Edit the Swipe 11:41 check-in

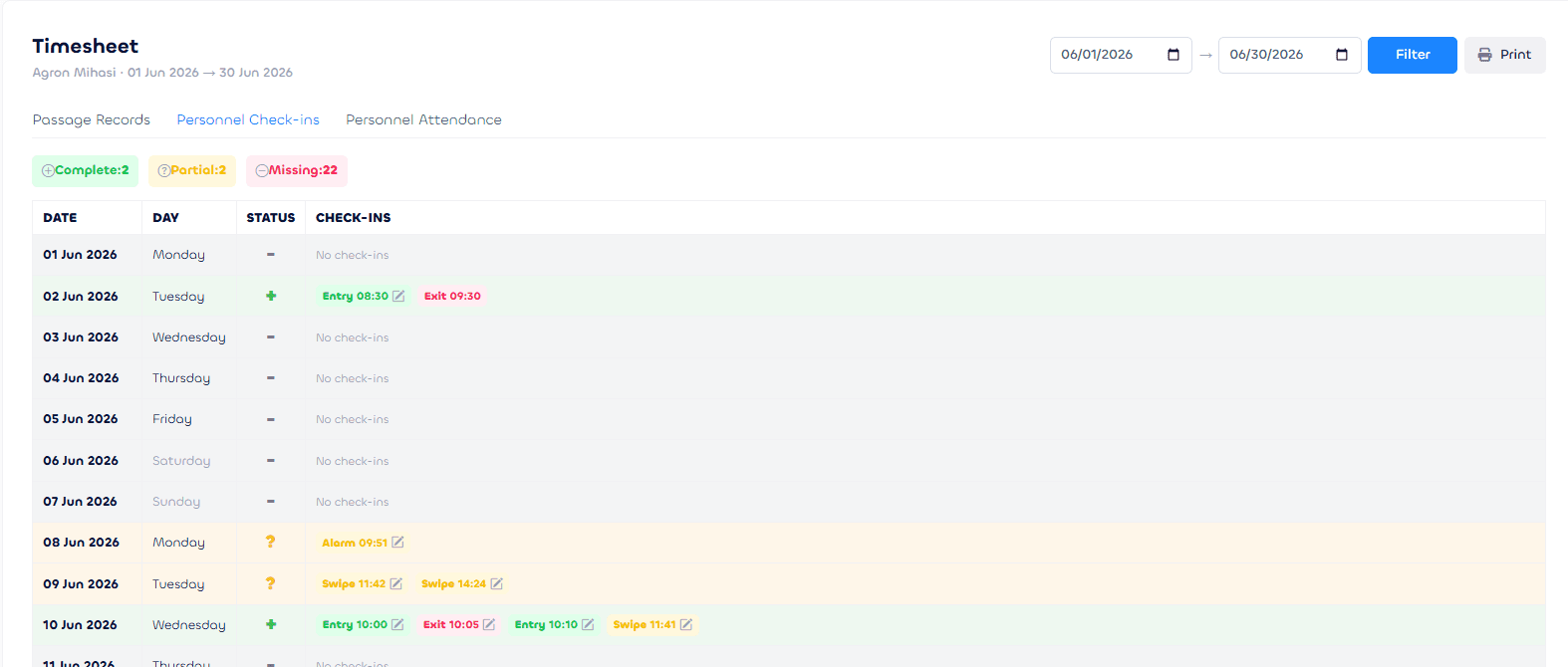point(685,624)
